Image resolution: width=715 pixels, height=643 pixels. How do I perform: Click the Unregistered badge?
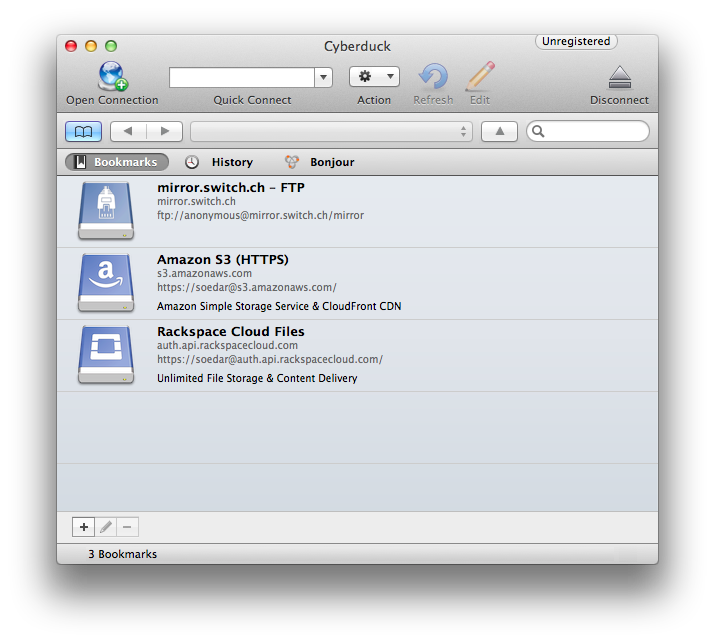pyautogui.click(x=576, y=41)
